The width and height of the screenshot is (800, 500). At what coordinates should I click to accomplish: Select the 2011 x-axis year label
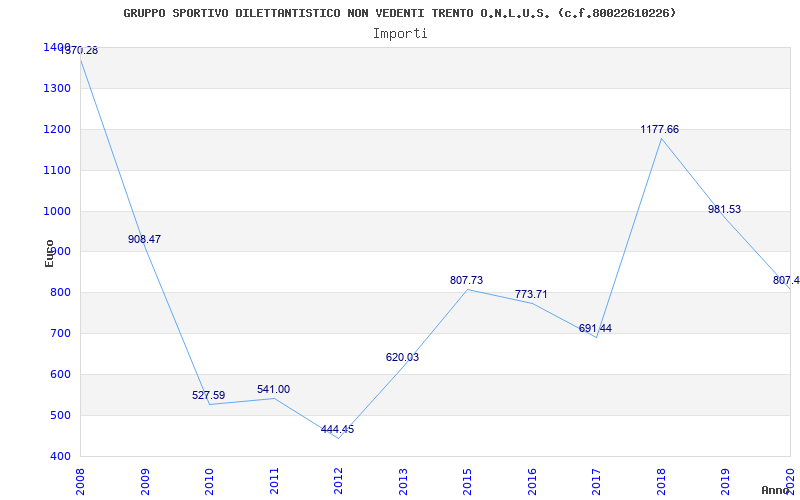(x=274, y=482)
